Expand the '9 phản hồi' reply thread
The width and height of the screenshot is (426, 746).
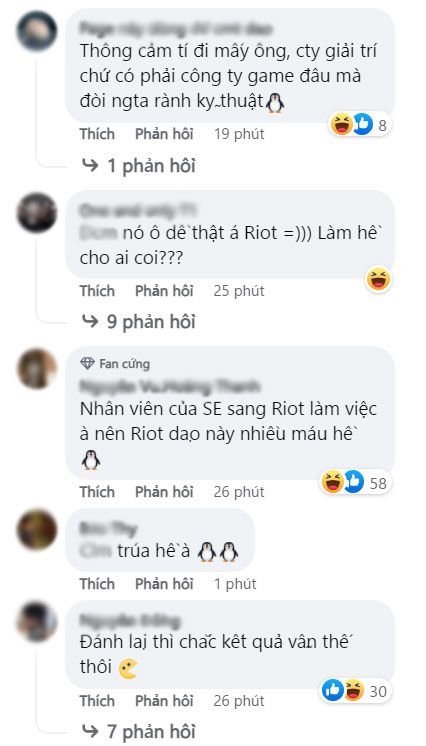tap(139, 322)
